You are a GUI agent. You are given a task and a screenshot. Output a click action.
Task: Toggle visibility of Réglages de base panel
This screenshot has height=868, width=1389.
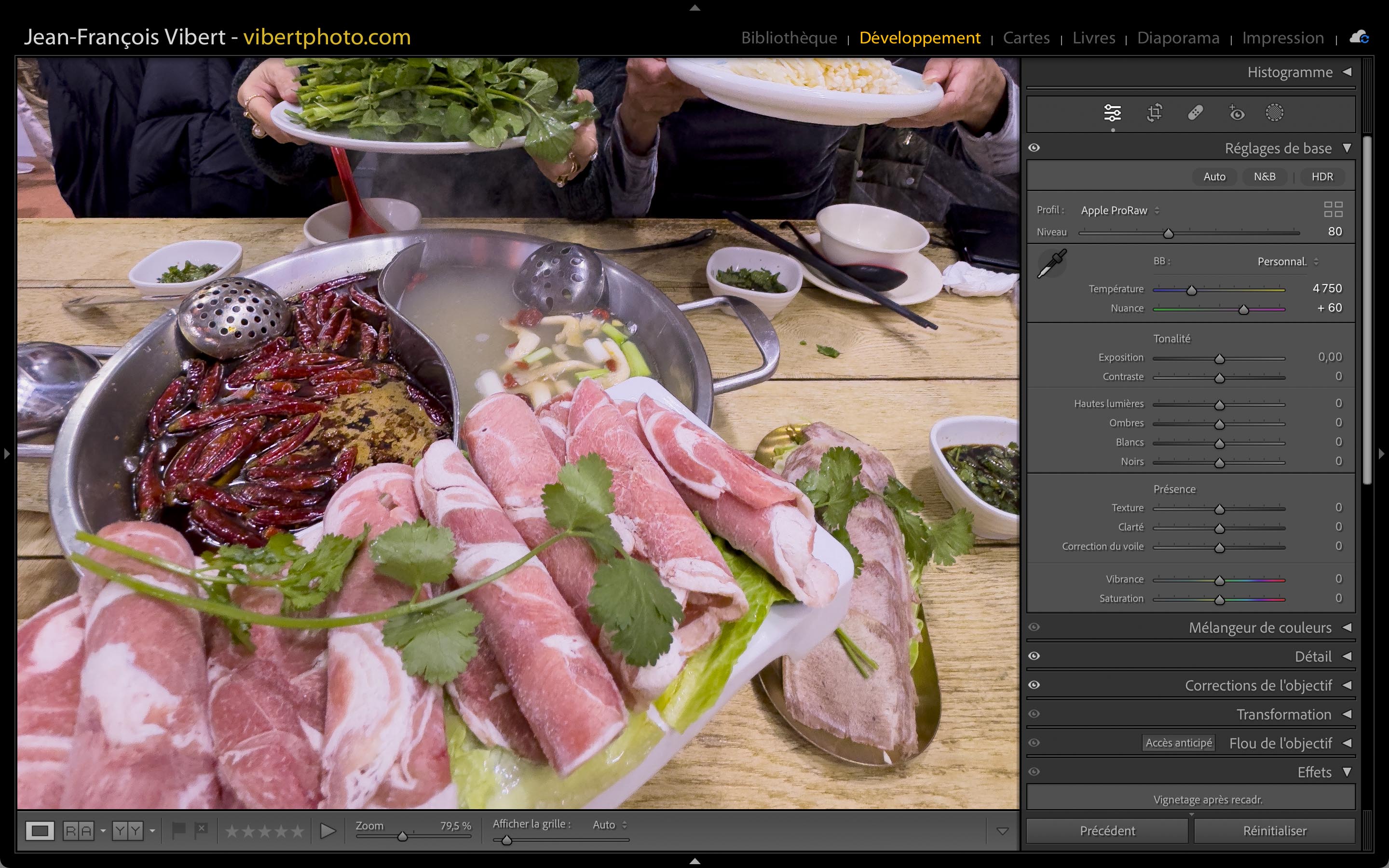click(x=1035, y=148)
